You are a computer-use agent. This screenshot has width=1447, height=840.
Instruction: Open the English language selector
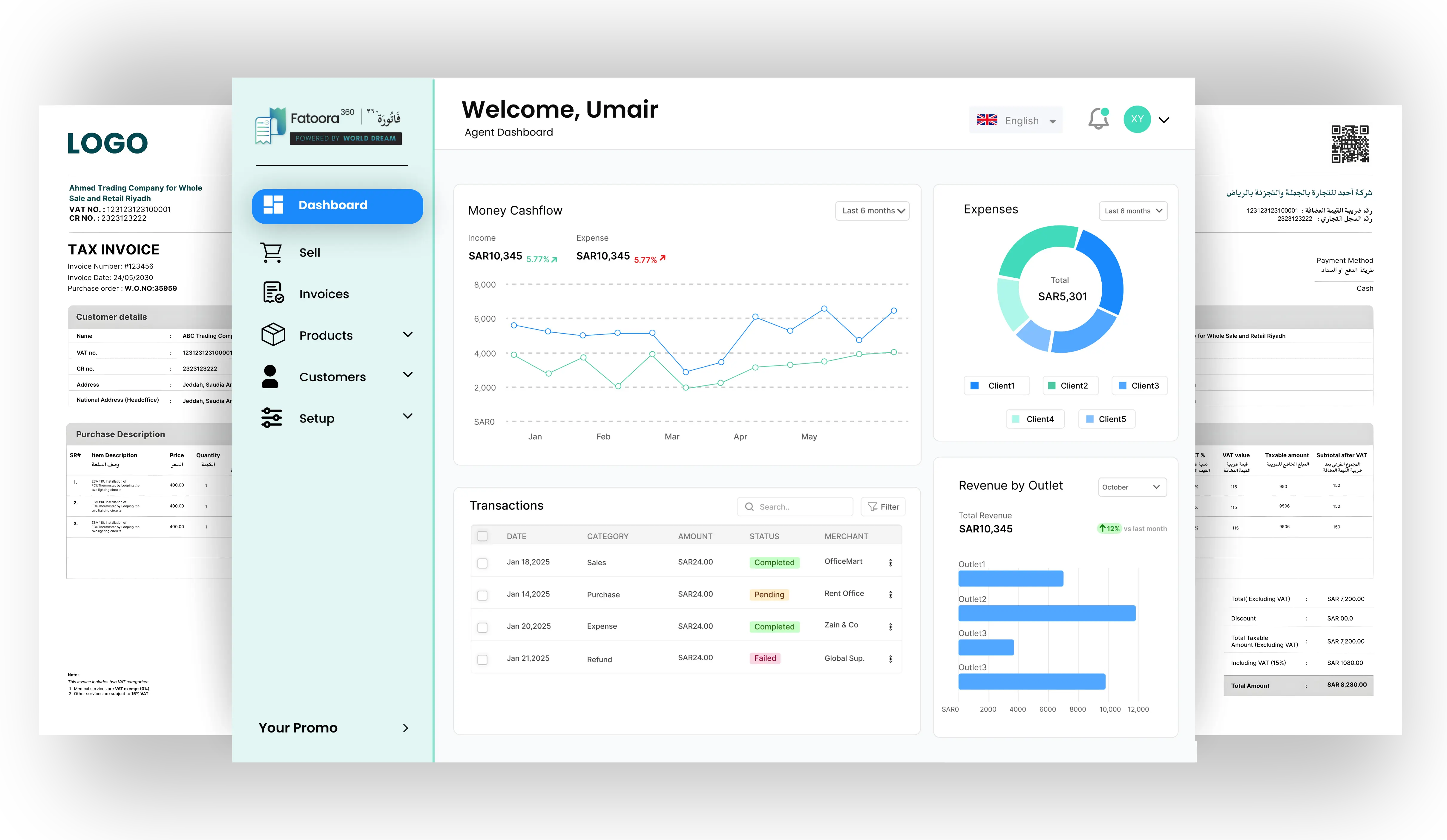tap(1015, 120)
